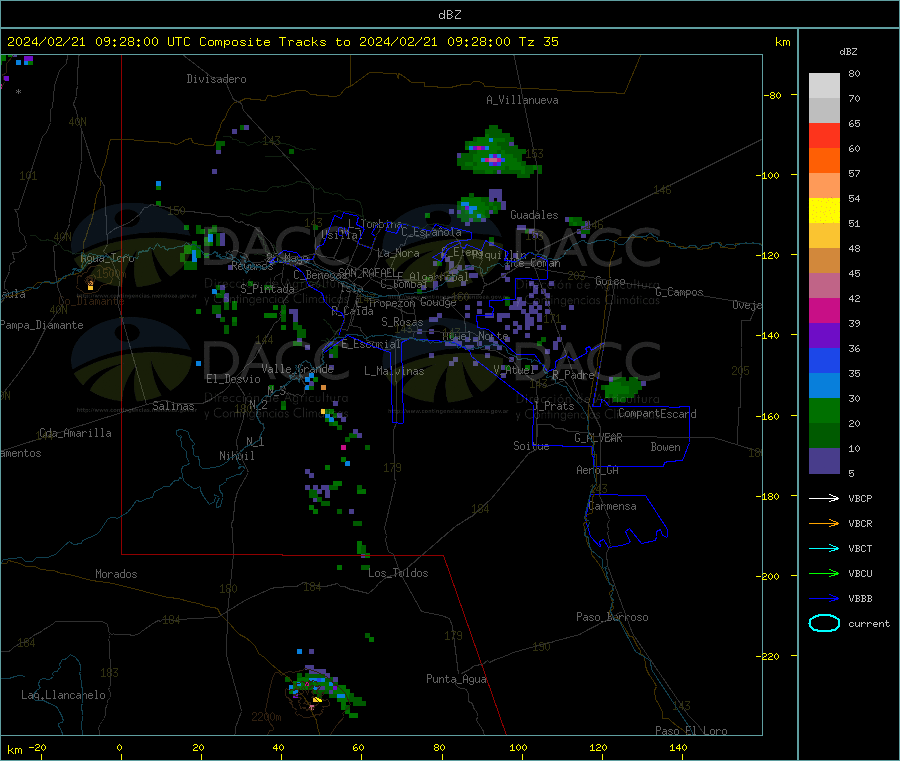
Task: Click the 'G_ALVEAR' map label
Action: 598,438
